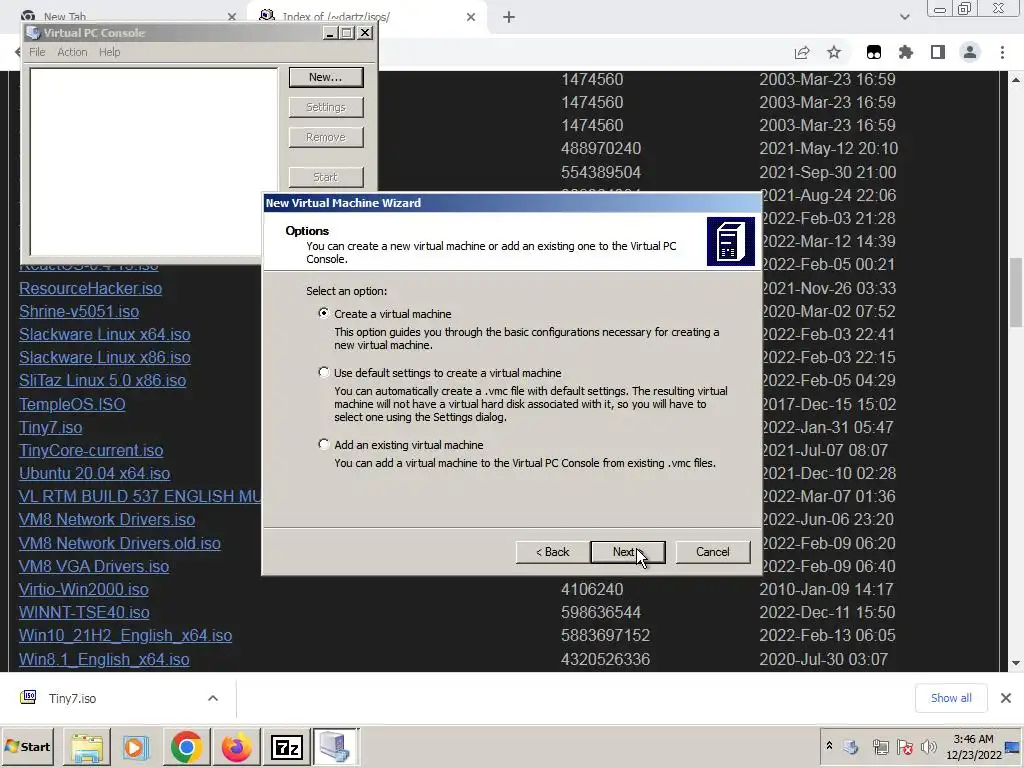Open SliTaz Linux 5.0 x86.iso link

tap(102, 380)
